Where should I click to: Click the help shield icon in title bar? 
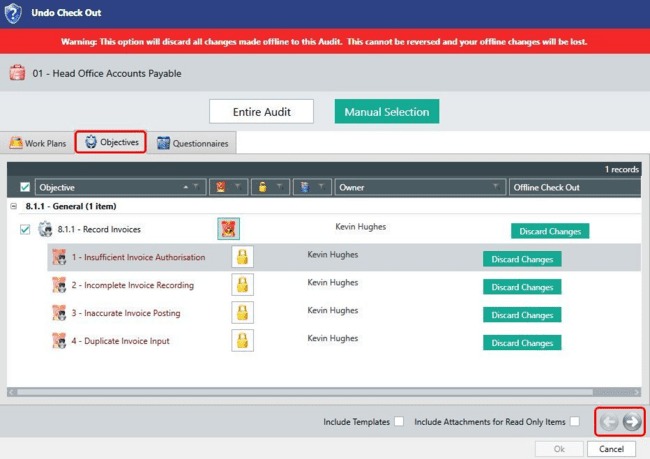pos(13,13)
